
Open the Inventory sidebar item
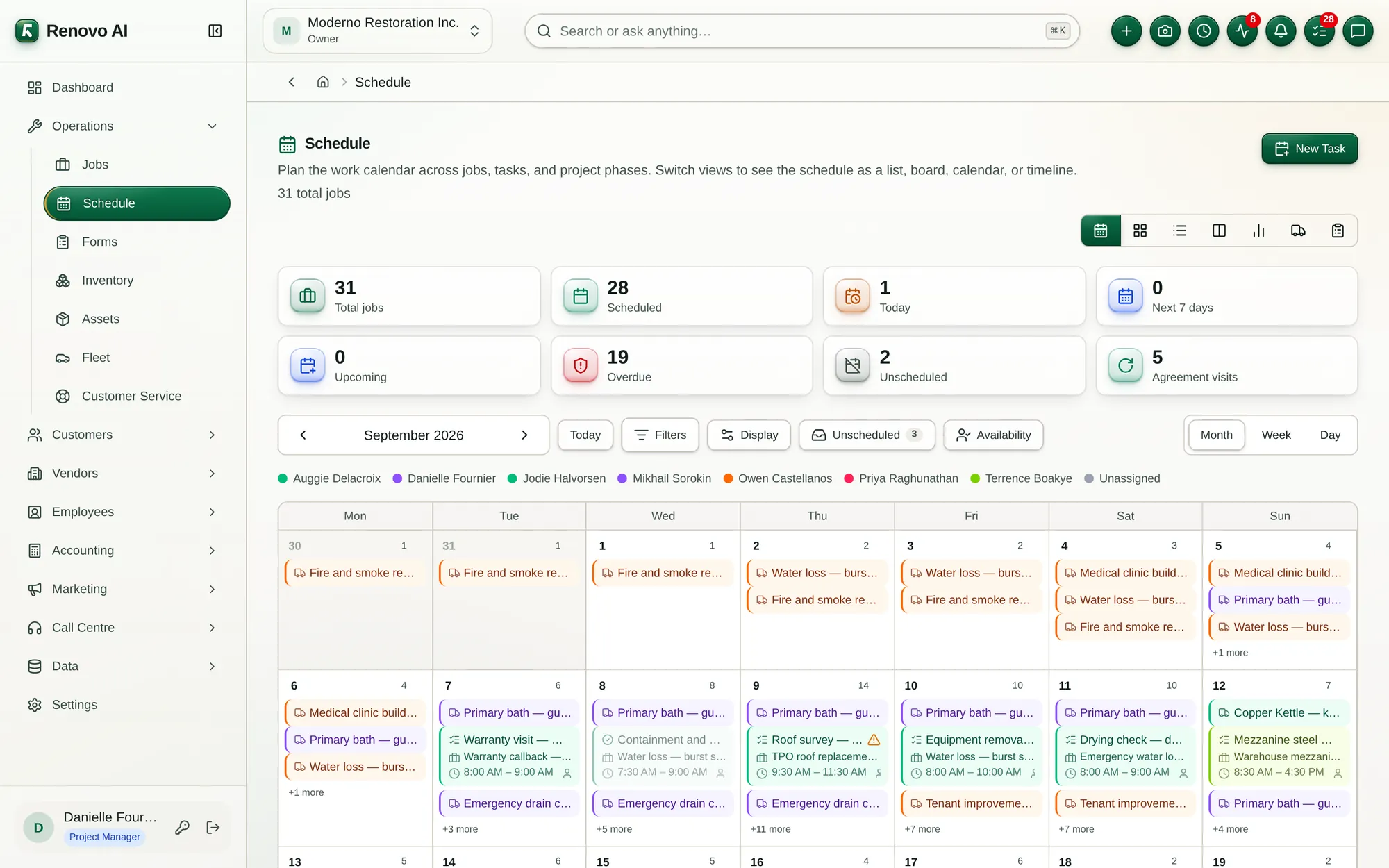pos(137,280)
